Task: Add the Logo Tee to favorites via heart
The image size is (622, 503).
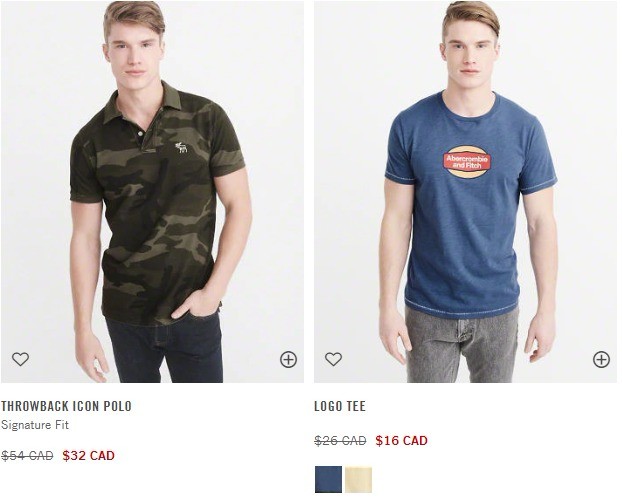Action: coord(333,359)
